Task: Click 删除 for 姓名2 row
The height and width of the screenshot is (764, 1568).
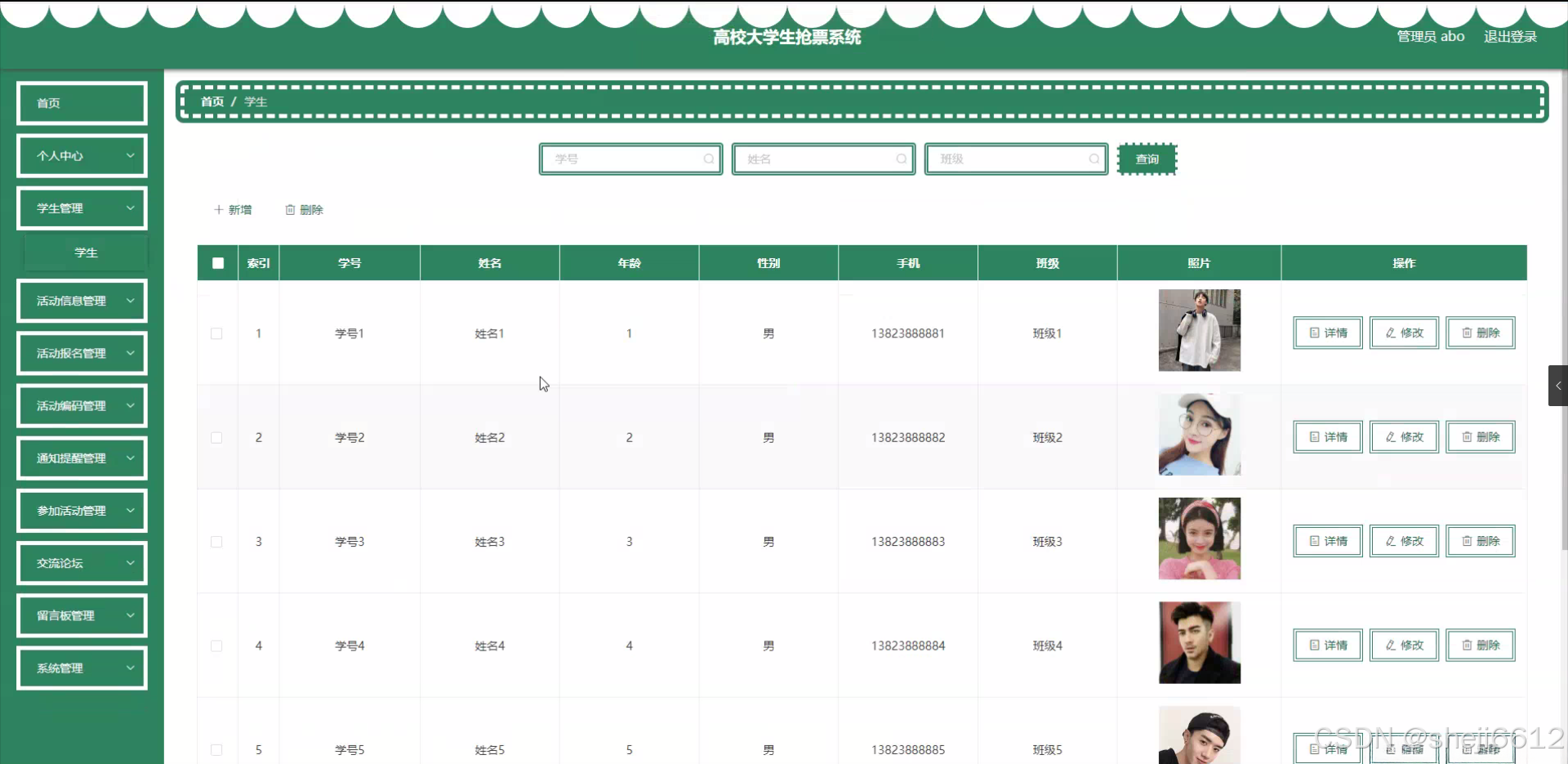Action: pyautogui.click(x=1481, y=437)
